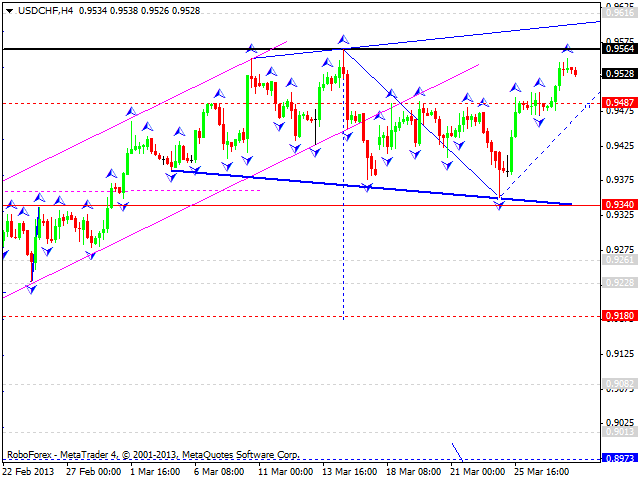The width and height of the screenshot is (640, 480).
Task: Click the 0.9564 resistance price label
Action: (617, 47)
